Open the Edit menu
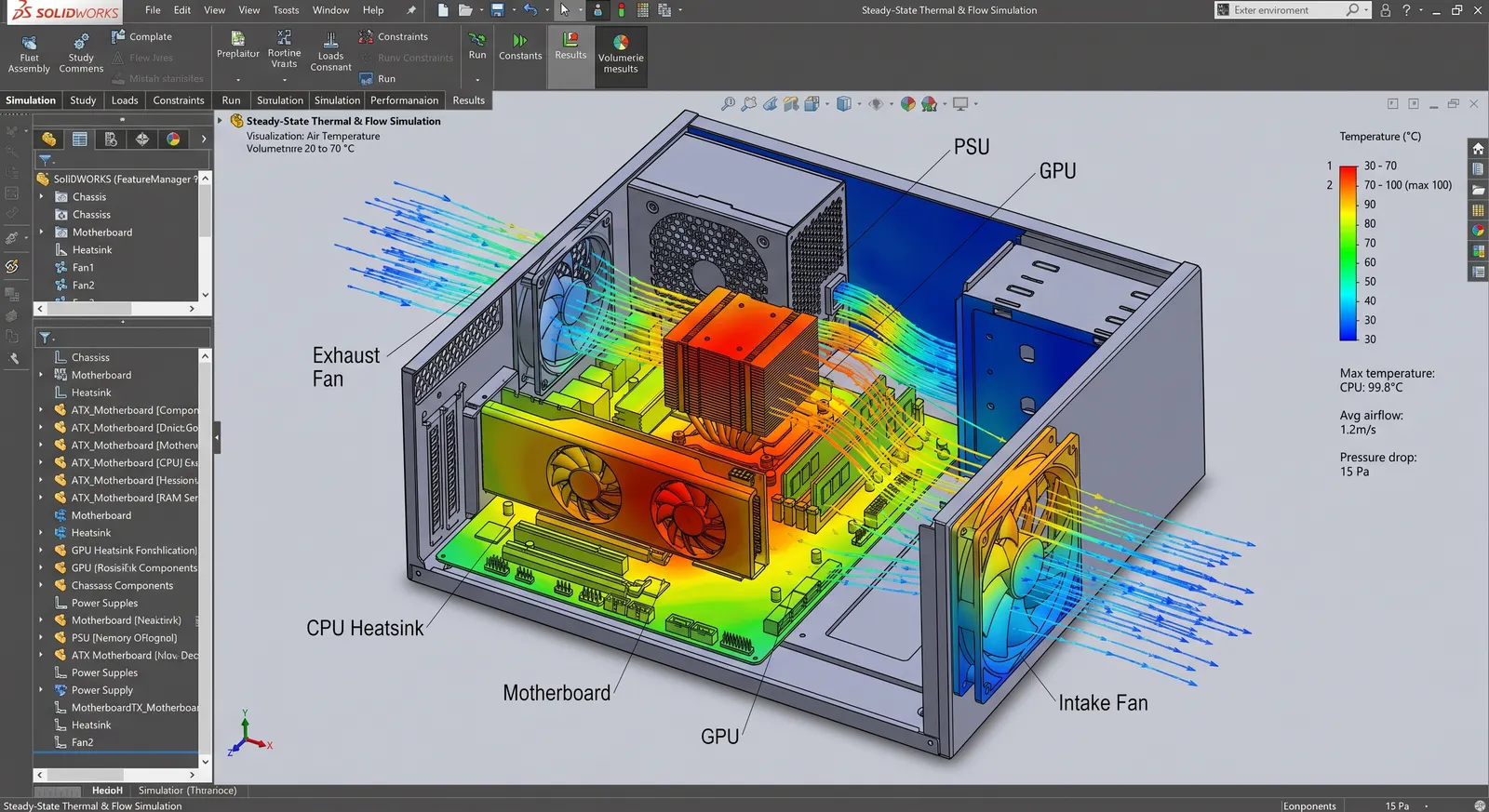 (x=182, y=10)
